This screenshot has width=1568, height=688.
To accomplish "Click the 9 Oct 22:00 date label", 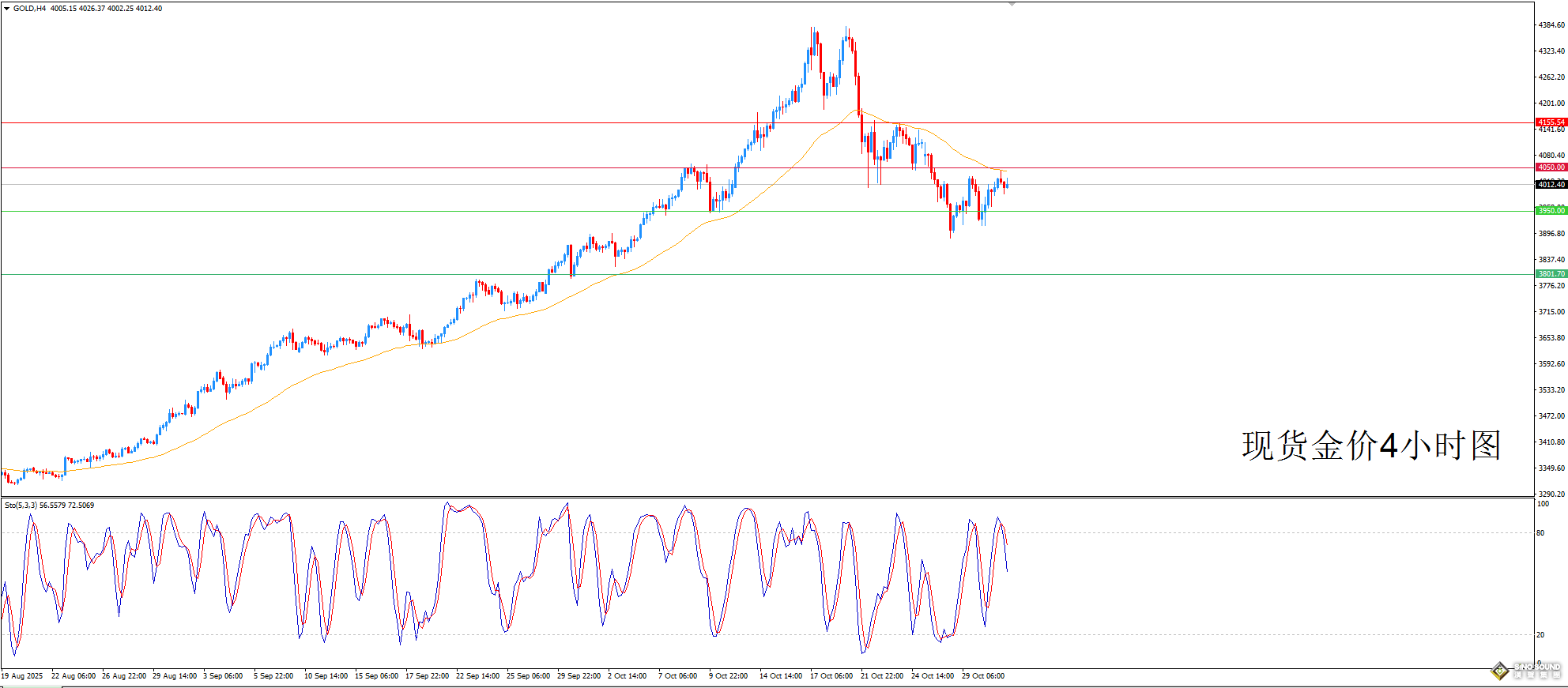I will 728,676.
